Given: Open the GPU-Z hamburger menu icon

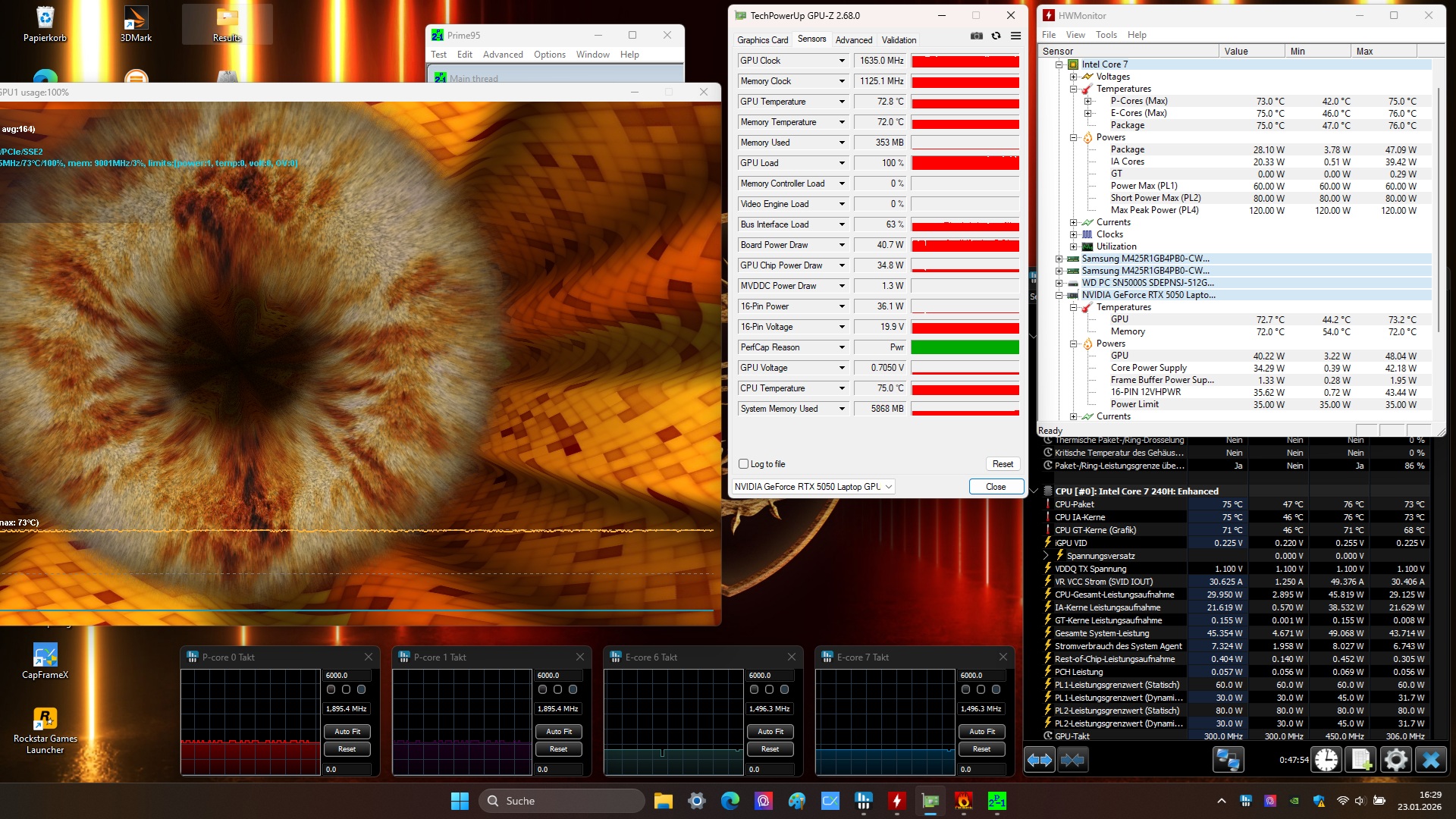Looking at the screenshot, I should pyautogui.click(x=1015, y=36).
